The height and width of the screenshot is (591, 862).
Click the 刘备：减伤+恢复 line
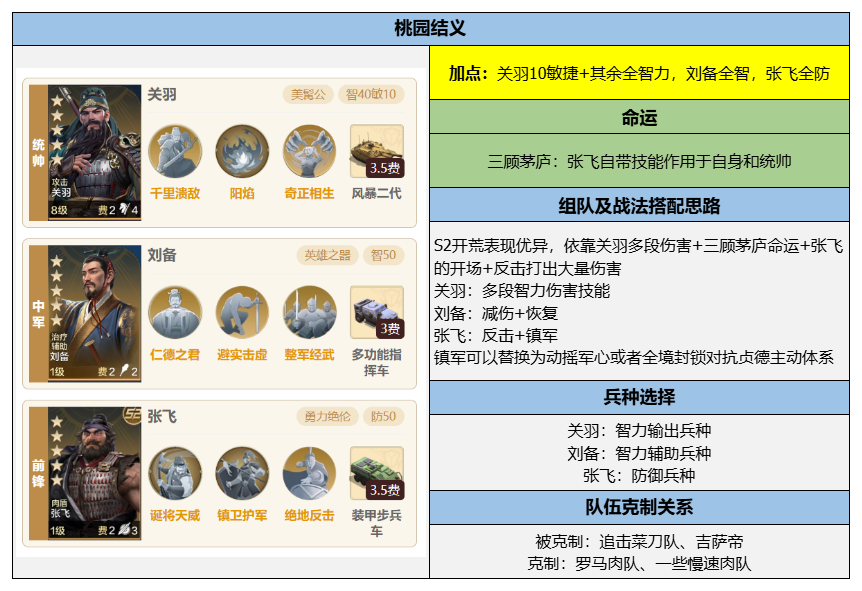click(496, 313)
